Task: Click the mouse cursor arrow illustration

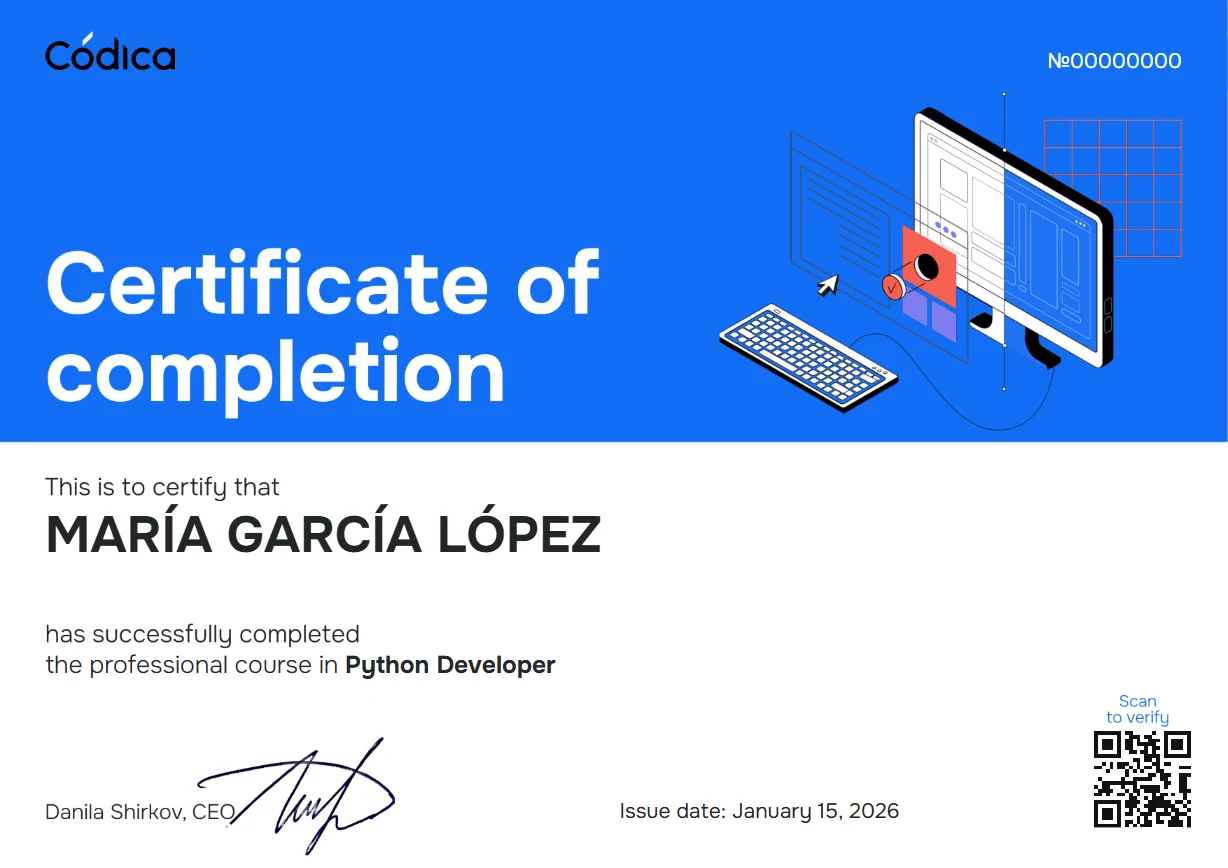Action: pos(827,285)
